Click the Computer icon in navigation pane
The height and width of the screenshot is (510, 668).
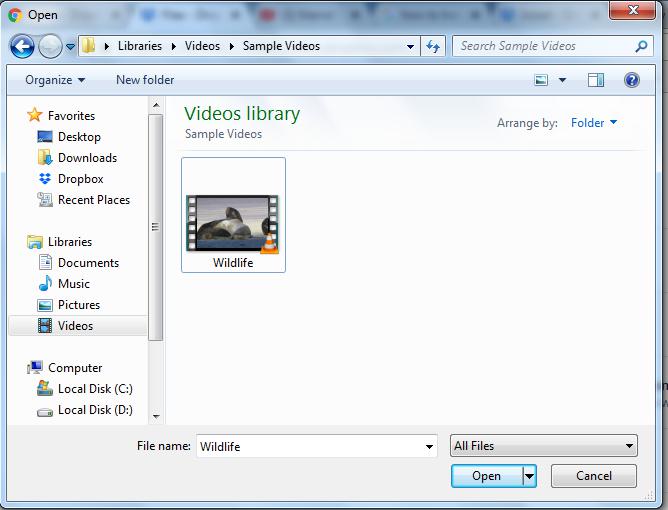[x=35, y=367]
